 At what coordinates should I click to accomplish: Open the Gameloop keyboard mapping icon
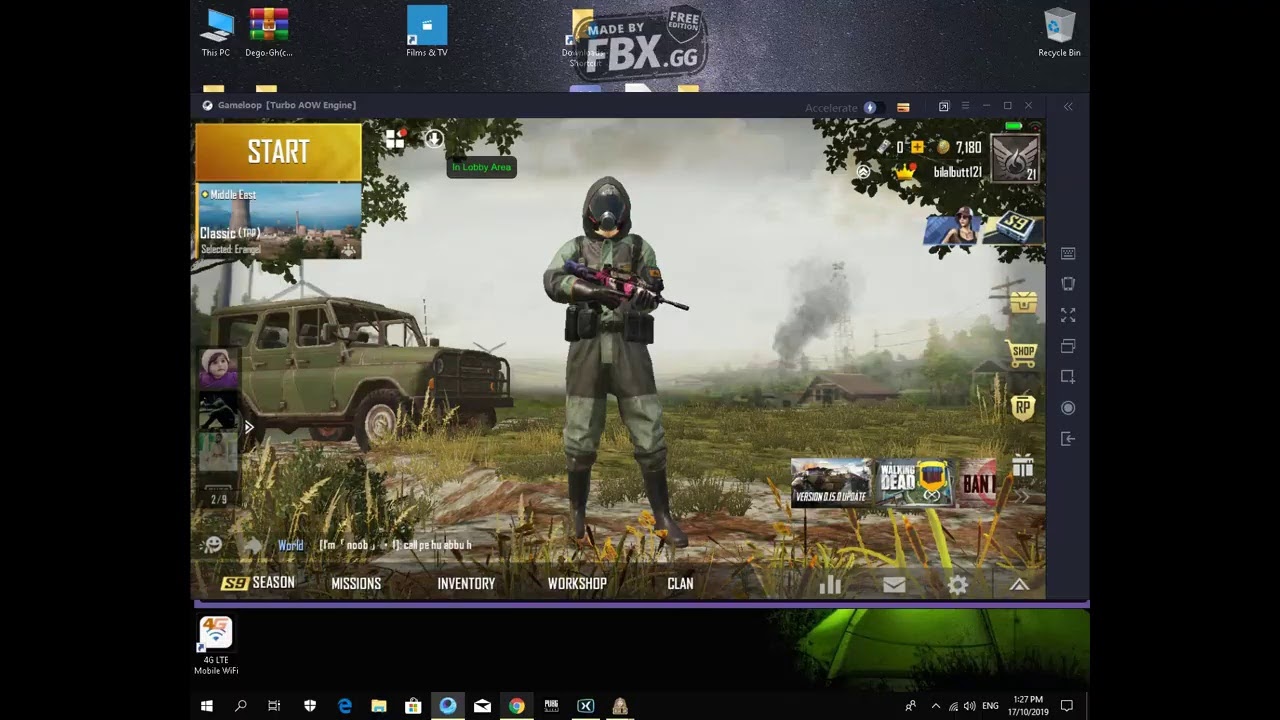tap(1068, 253)
